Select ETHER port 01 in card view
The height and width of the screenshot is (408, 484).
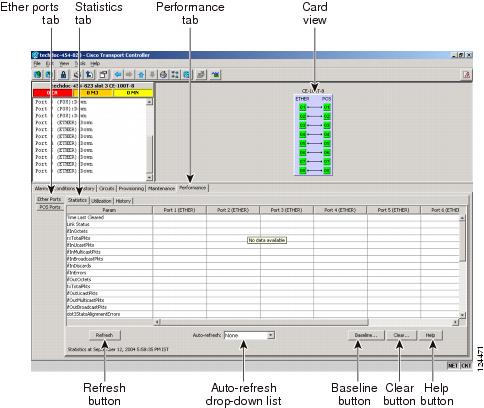(302, 107)
